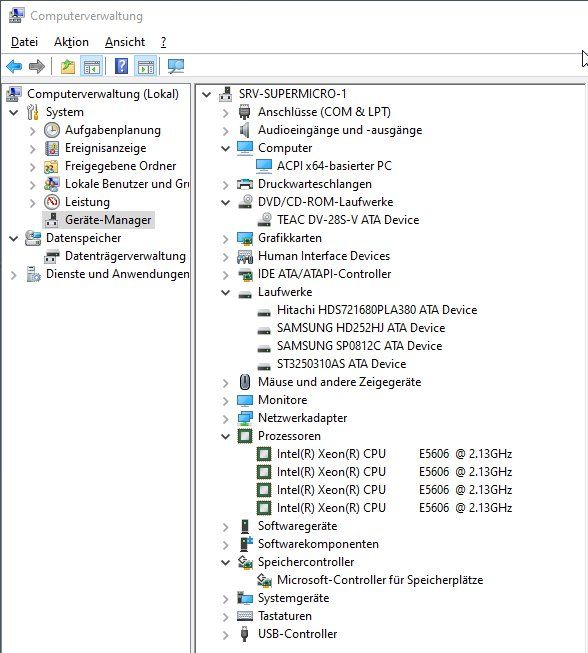Screen dimensions: 588x653
Task: Click the Up one level folder icon
Action: pos(68,66)
